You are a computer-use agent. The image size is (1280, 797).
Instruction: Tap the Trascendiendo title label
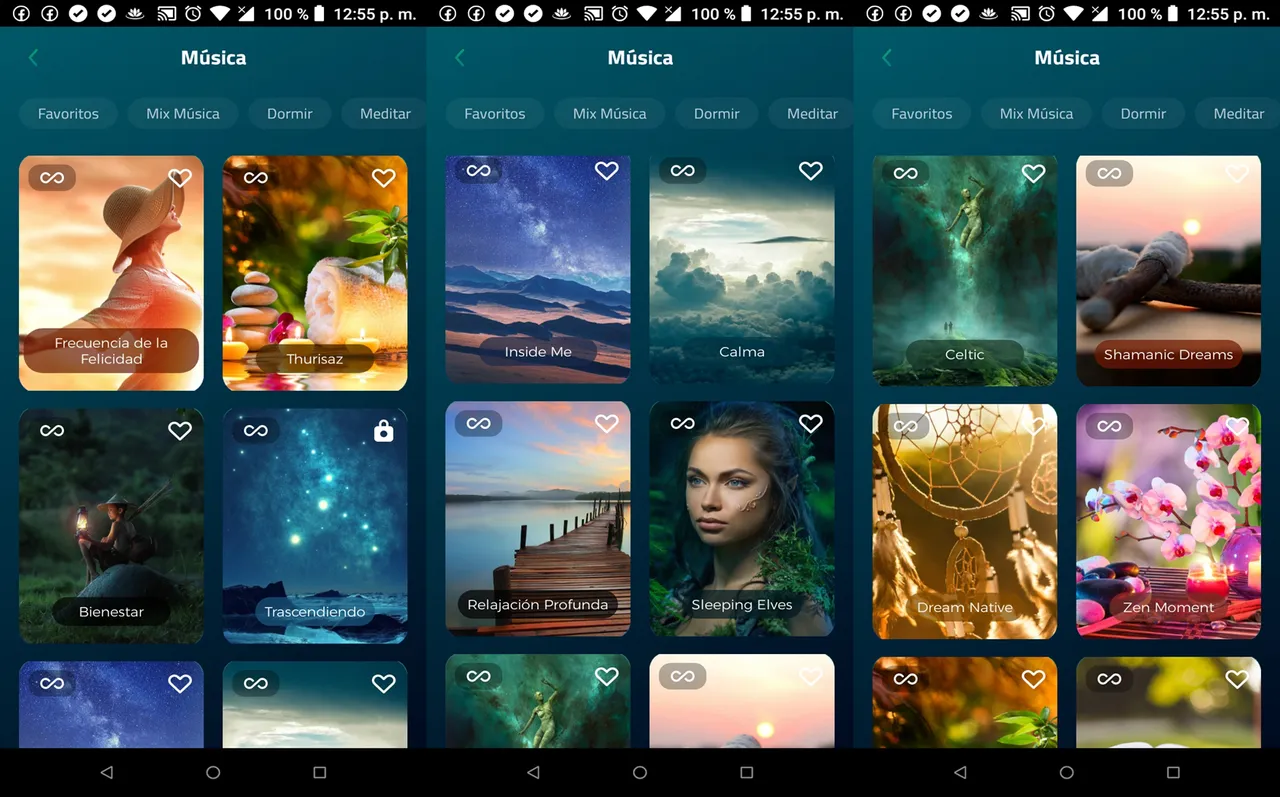[315, 612]
